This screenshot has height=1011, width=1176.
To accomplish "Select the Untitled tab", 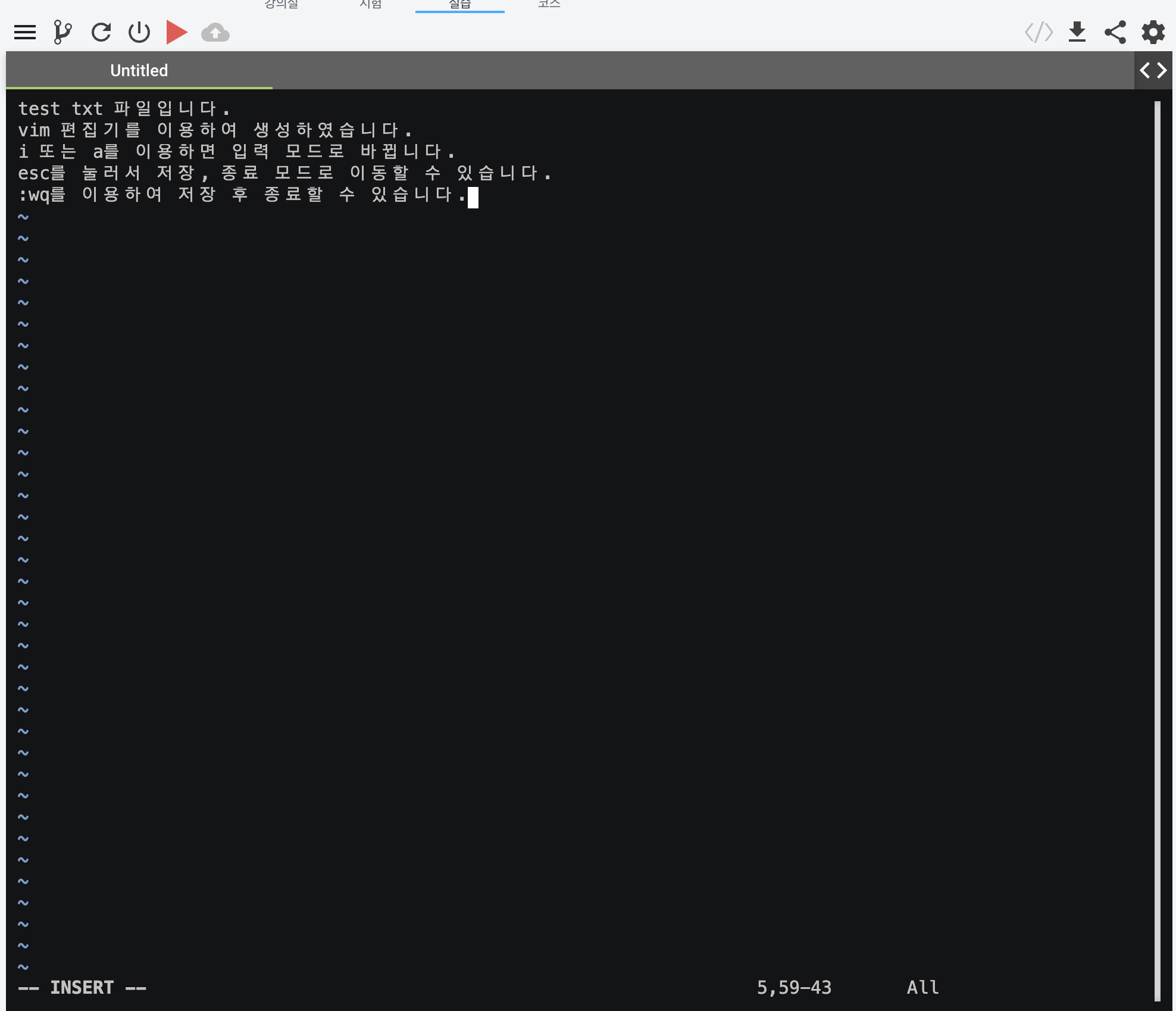I will [x=139, y=70].
